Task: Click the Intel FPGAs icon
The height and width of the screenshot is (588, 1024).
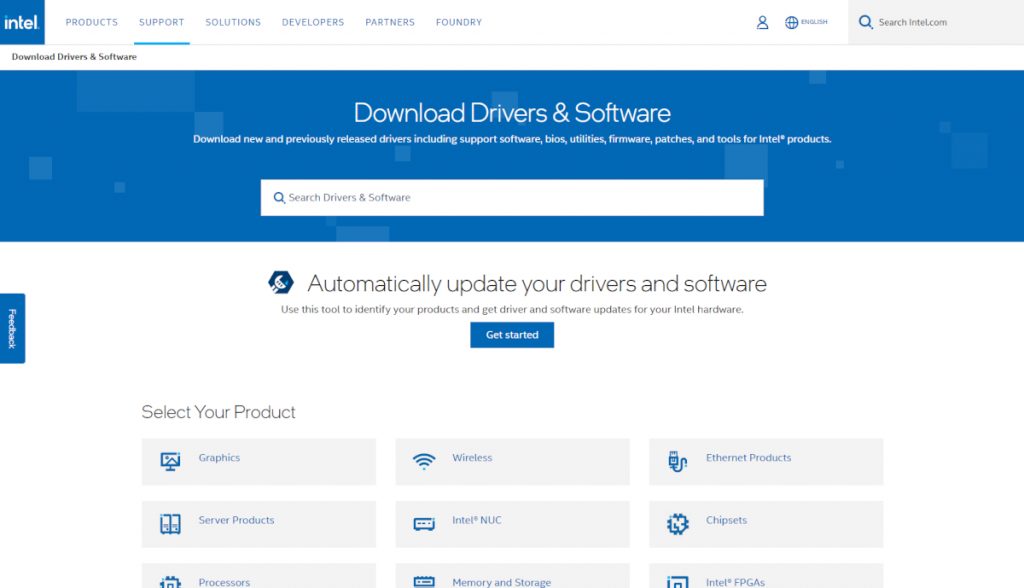Action: pyautogui.click(x=677, y=582)
